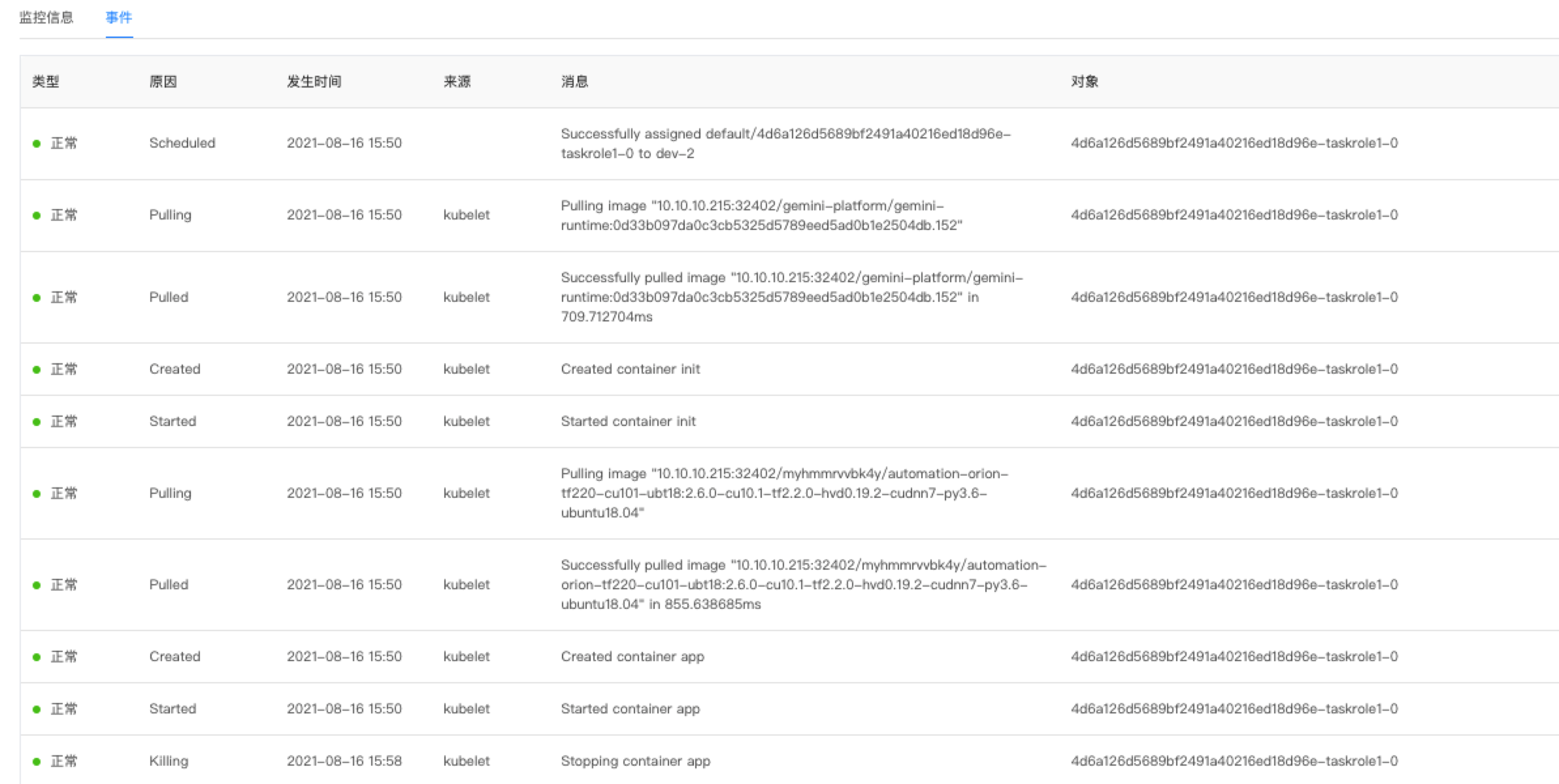Click the timestamp in the Scheduled row
The image size is (1559, 784).
[x=344, y=143]
